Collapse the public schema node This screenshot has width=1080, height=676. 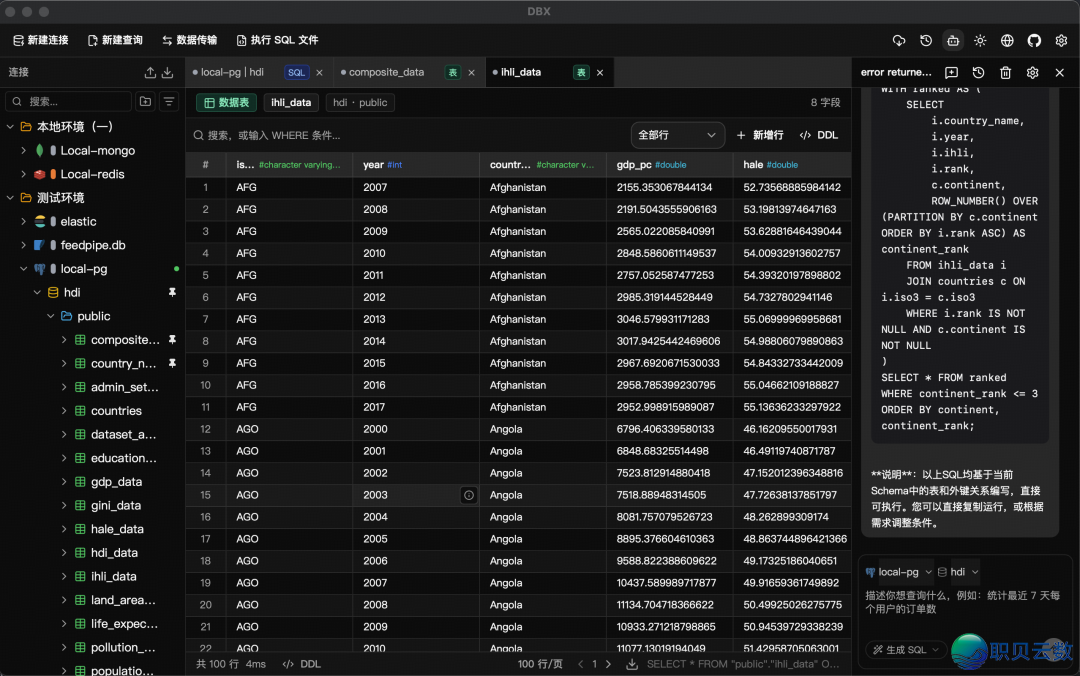(x=50, y=316)
